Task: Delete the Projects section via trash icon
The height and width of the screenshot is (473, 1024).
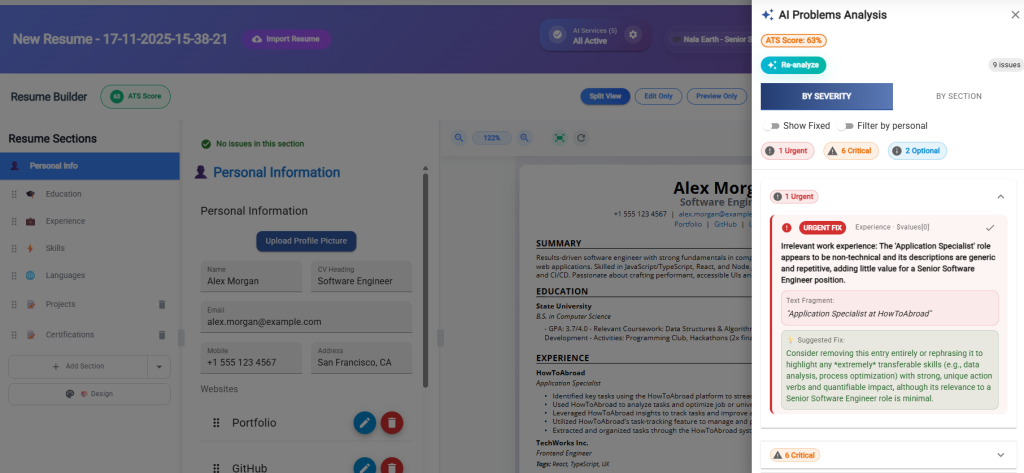Action: (162, 305)
